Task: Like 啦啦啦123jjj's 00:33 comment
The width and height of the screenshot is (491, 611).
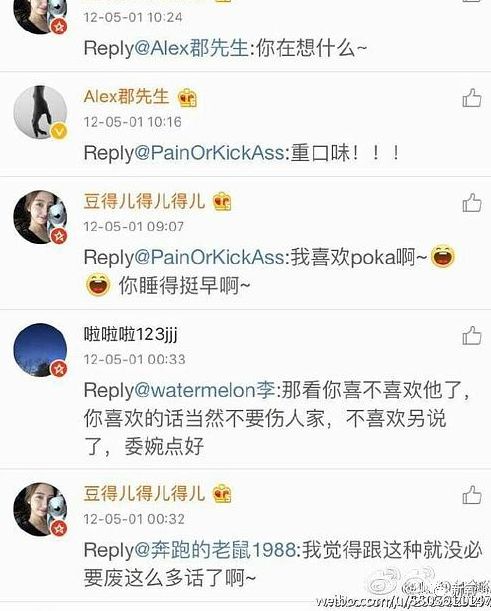Action: pyautogui.click(x=472, y=335)
